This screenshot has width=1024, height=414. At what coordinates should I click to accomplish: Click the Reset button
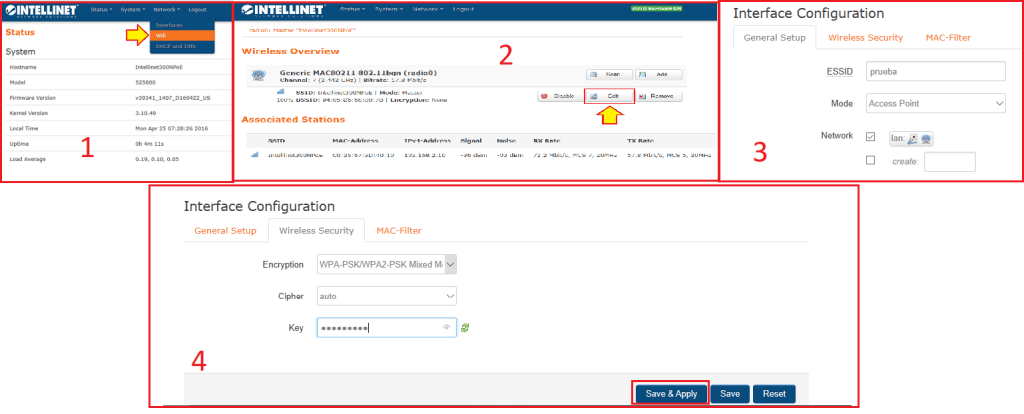pyautogui.click(x=773, y=394)
